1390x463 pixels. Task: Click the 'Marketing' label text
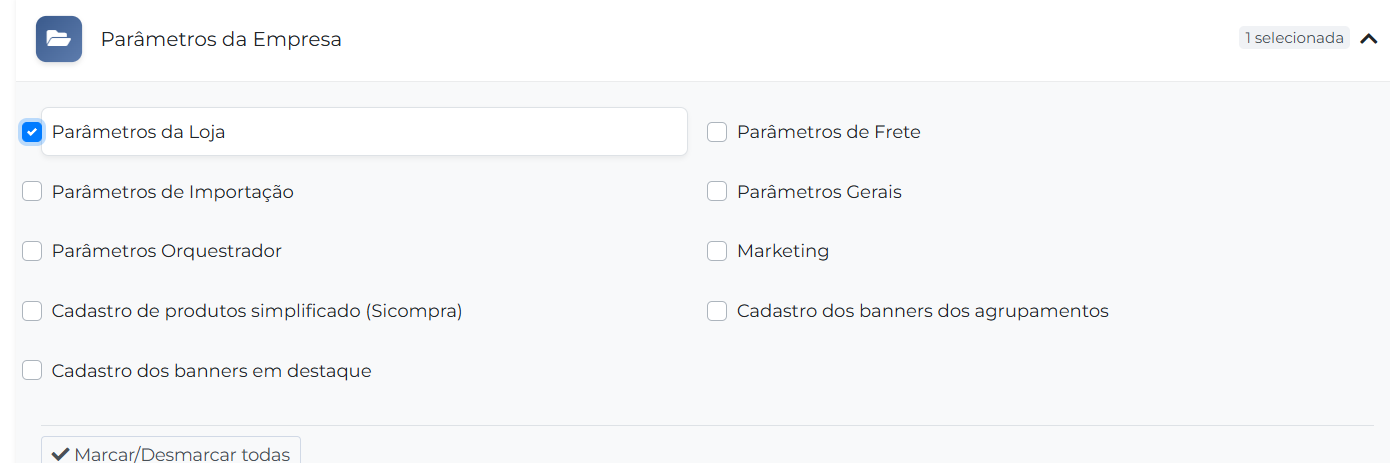tap(783, 251)
